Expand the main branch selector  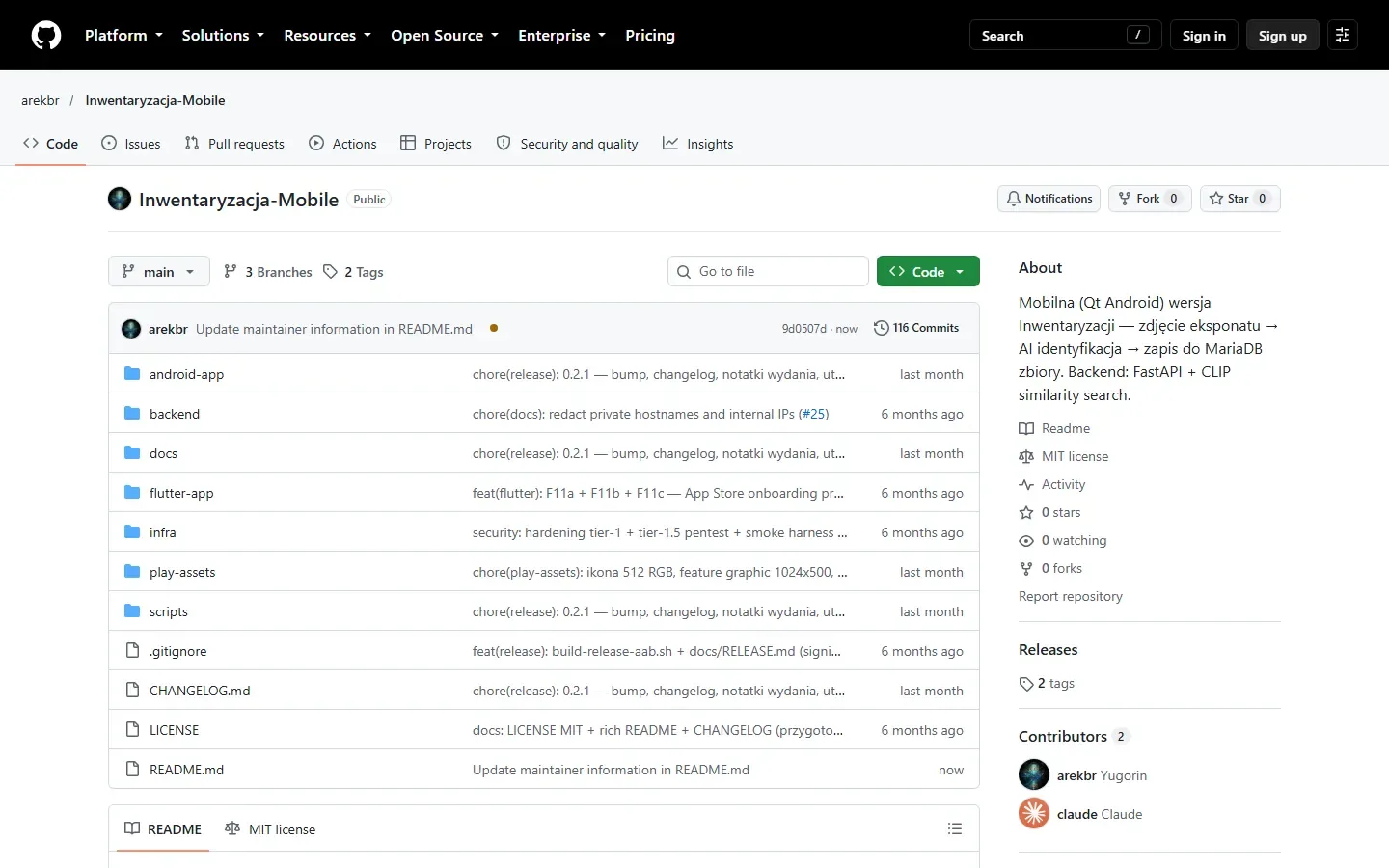159,272
